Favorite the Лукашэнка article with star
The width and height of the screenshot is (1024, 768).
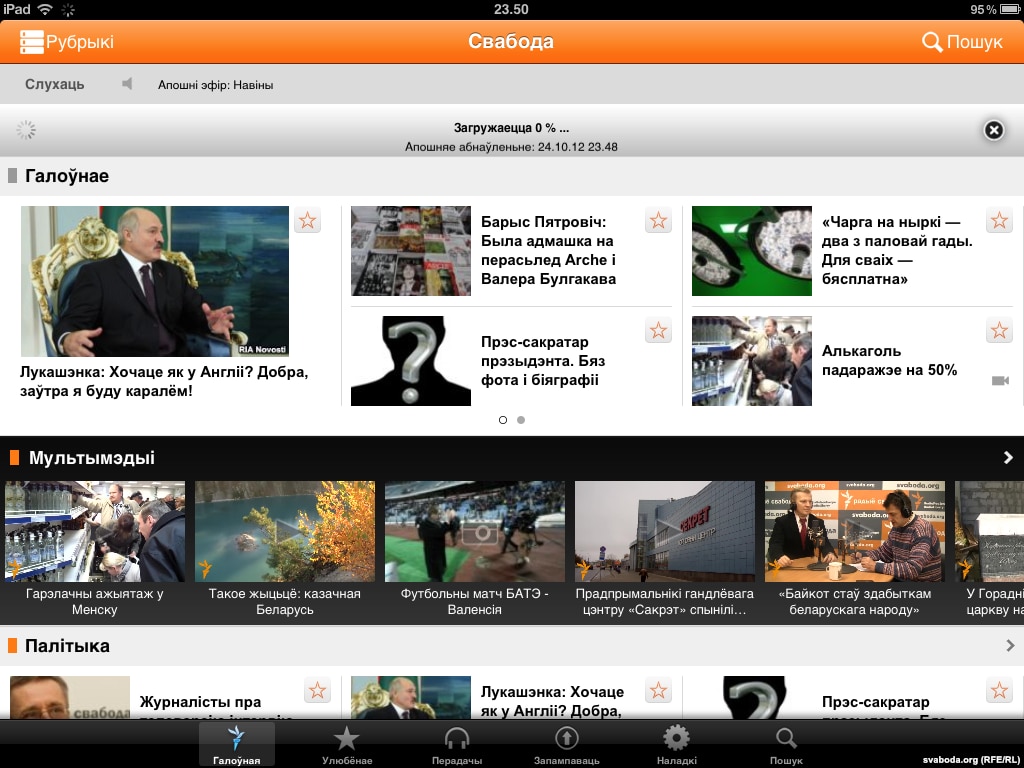307,221
